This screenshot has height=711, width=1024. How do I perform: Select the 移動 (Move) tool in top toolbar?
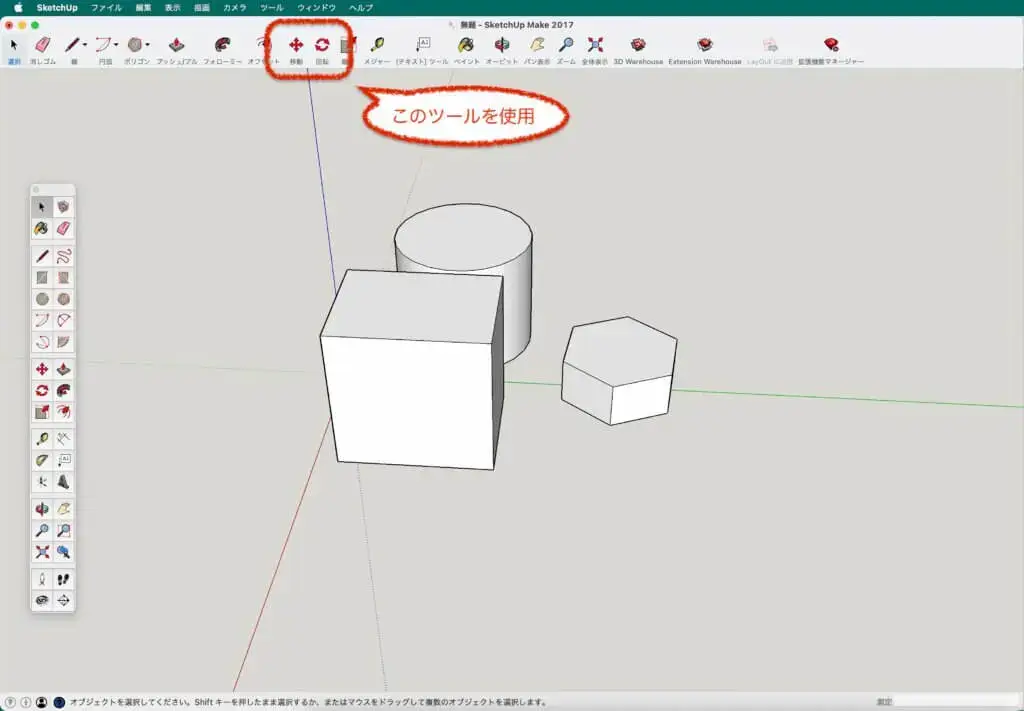click(296, 45)
